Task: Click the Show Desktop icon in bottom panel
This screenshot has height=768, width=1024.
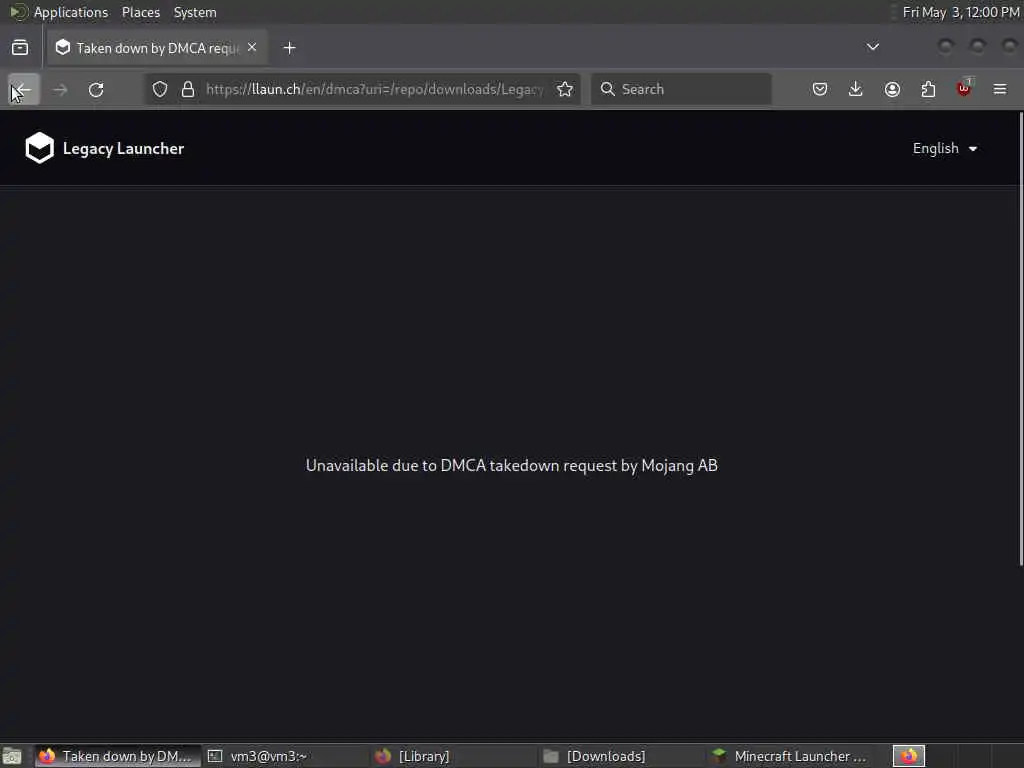Action: pos(12,756)
